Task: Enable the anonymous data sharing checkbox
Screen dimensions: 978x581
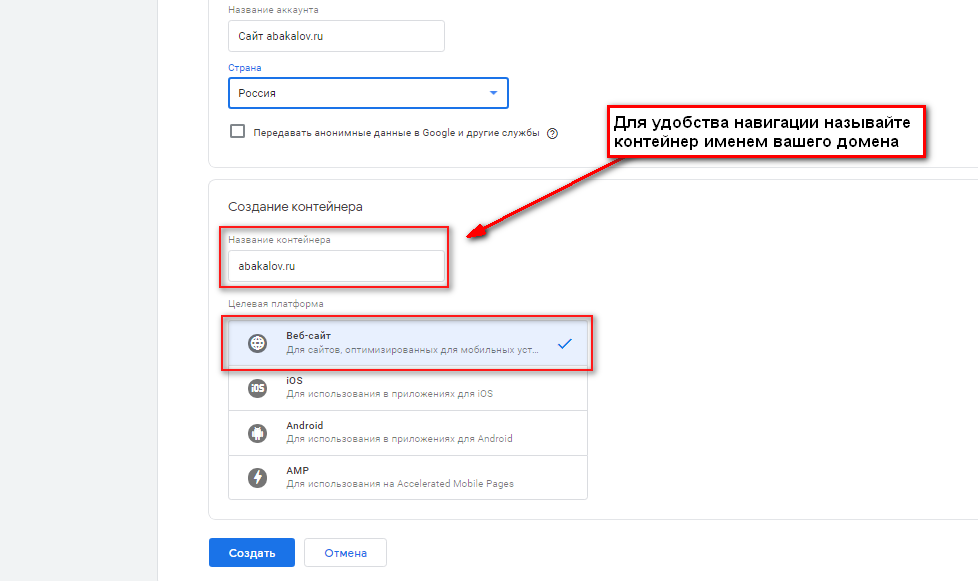Action: pyautogui.click(x=237, y=131)
